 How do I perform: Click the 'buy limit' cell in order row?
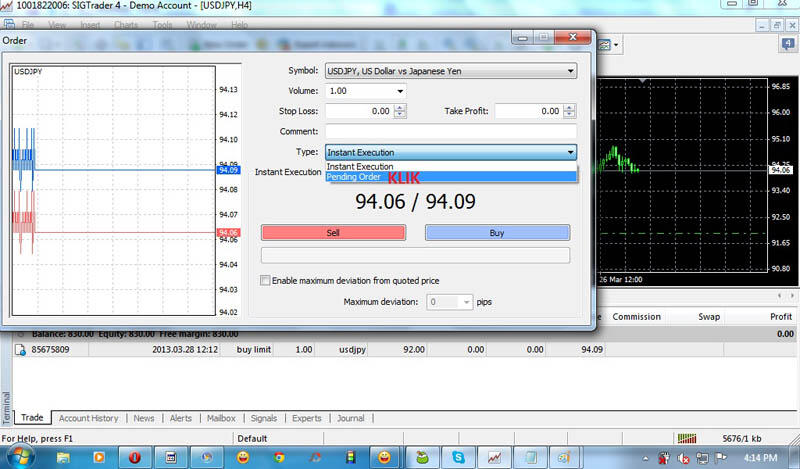(254, 350)
